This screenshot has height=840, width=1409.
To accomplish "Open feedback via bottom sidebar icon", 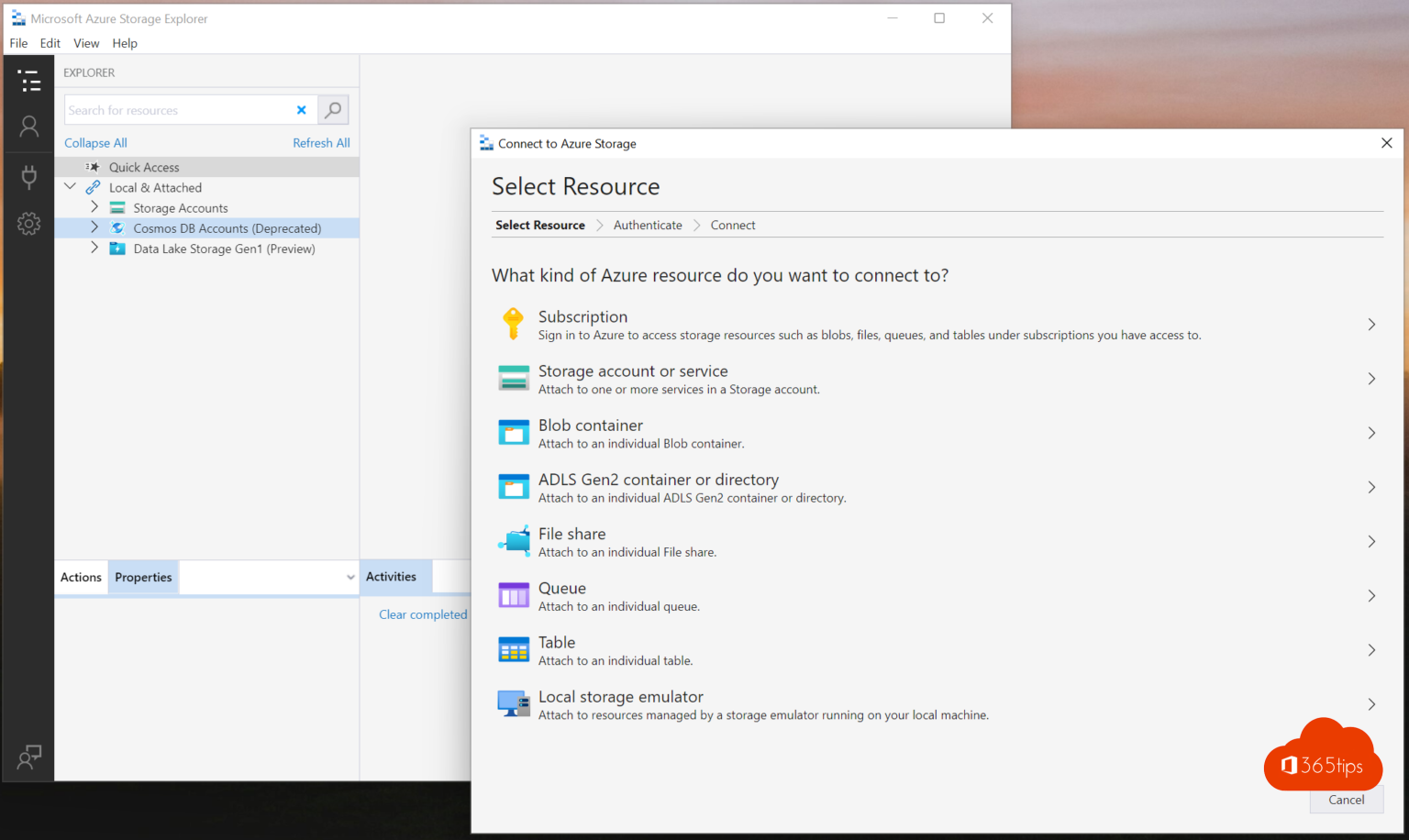I will [28, 757].
